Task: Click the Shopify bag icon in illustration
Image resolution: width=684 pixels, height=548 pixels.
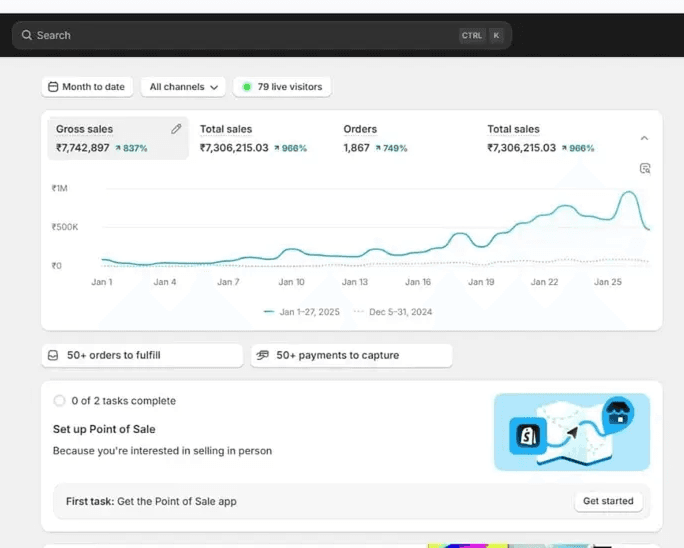Action: [528, 436]
